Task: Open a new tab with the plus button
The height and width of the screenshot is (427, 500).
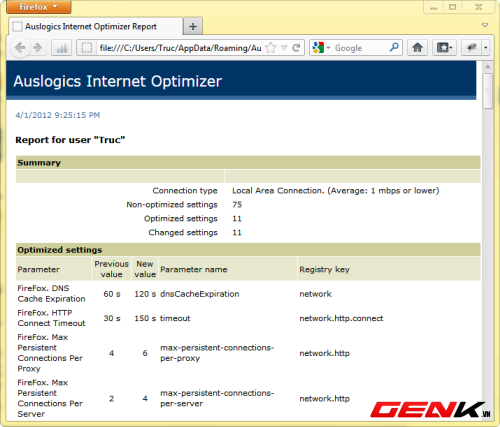Action: tap(193, 27)
